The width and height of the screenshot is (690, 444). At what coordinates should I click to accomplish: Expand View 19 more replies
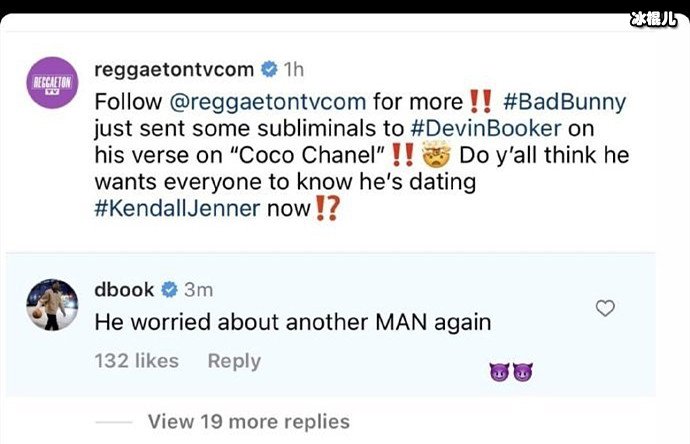248,421
